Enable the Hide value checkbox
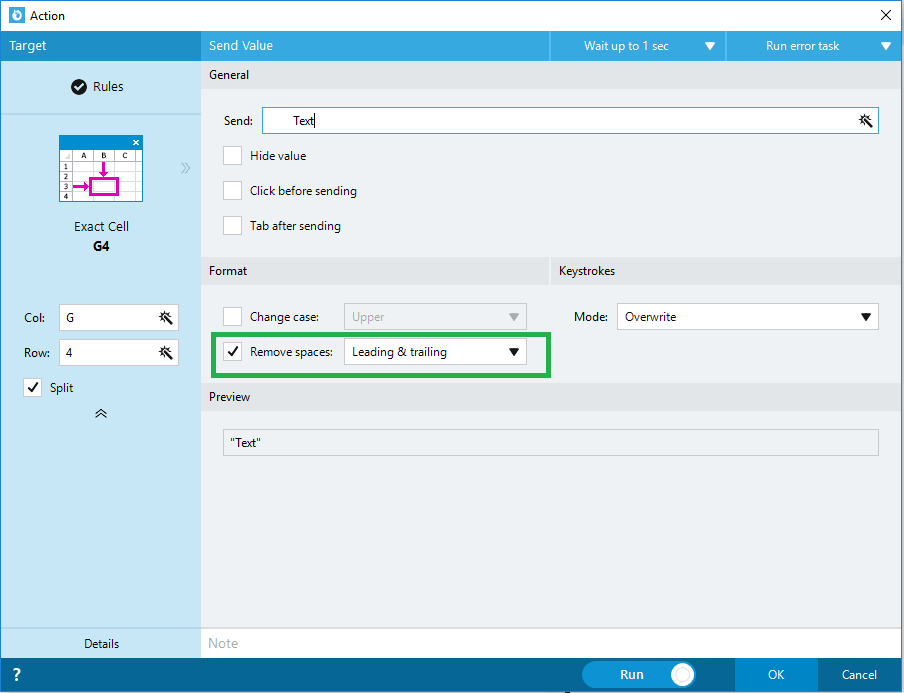Viewport: 904px width, 693px height. [x=232, y=156]
